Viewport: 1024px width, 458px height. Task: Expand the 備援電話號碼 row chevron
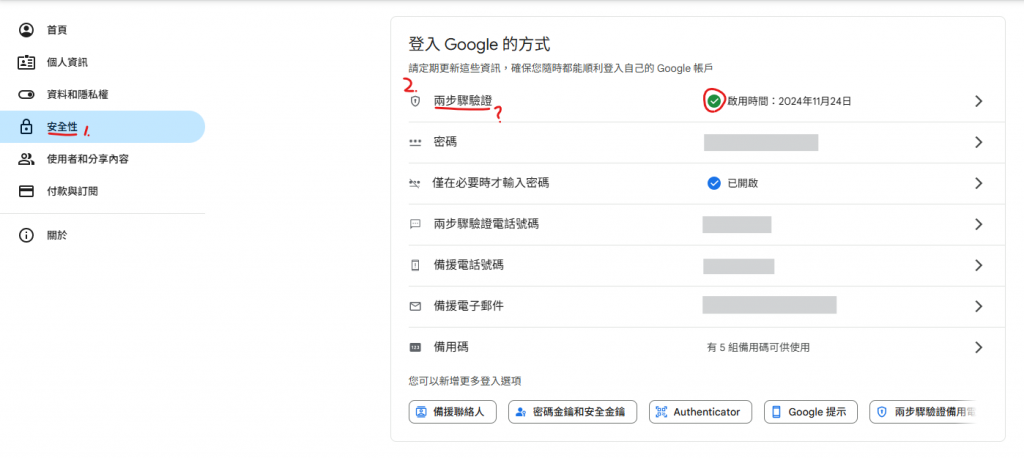tap(978, 265)
